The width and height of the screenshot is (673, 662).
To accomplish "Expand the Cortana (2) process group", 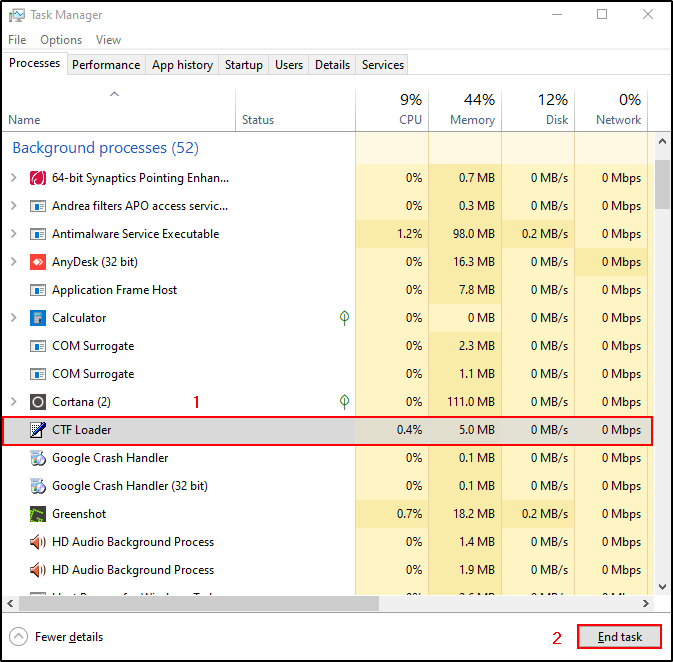I will tap(13, 402).
